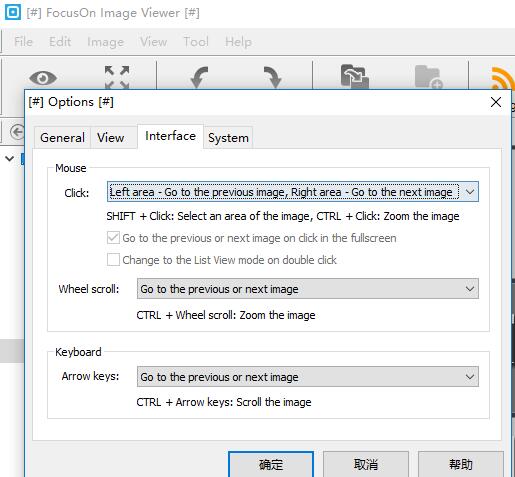This screenshot has height=477, width=515.
Task: Click the fullscreen arrows toolbar icon
Action: [x=117, y=77]
